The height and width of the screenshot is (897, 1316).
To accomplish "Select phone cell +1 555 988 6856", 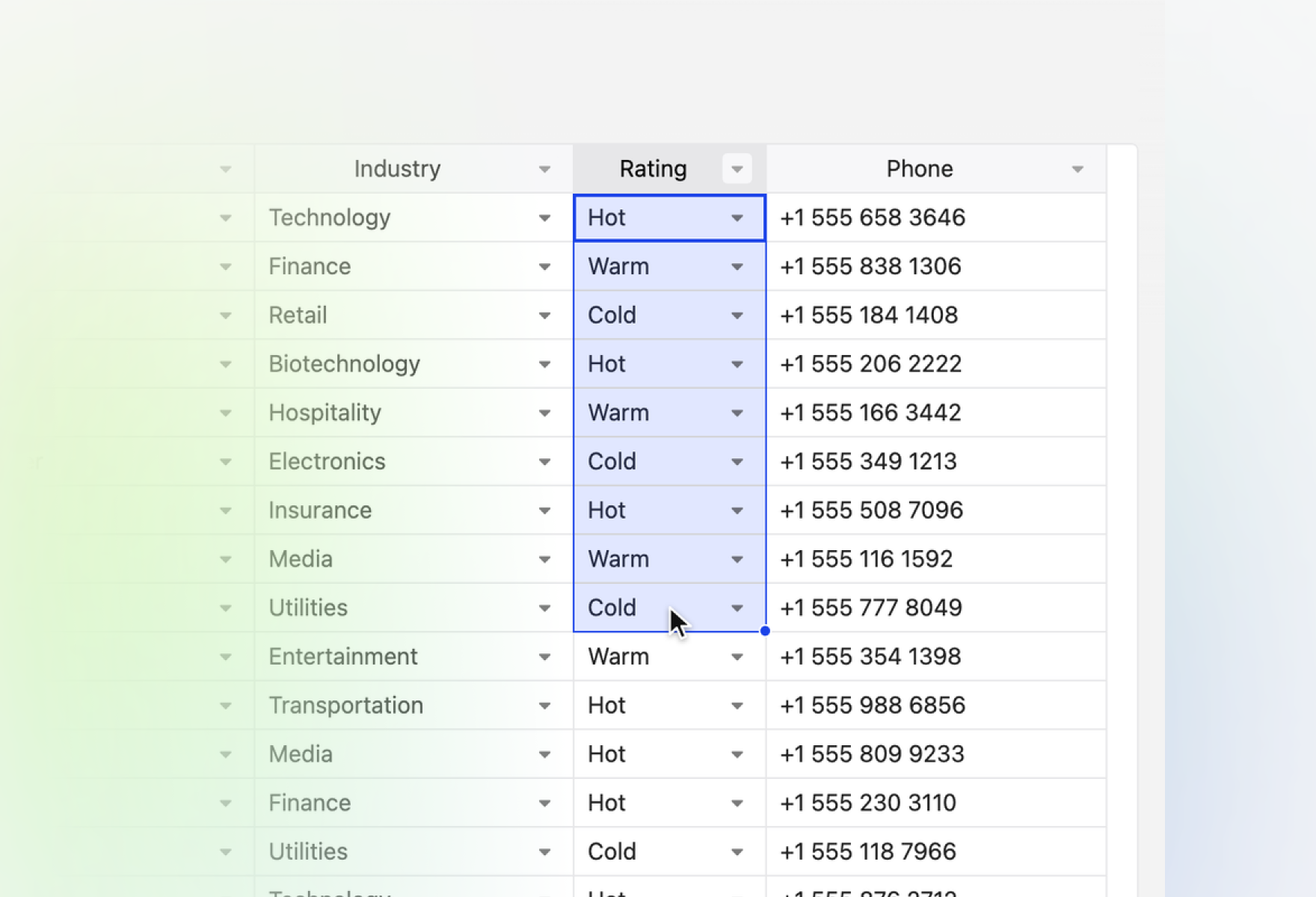I will [x=936, y=705].
